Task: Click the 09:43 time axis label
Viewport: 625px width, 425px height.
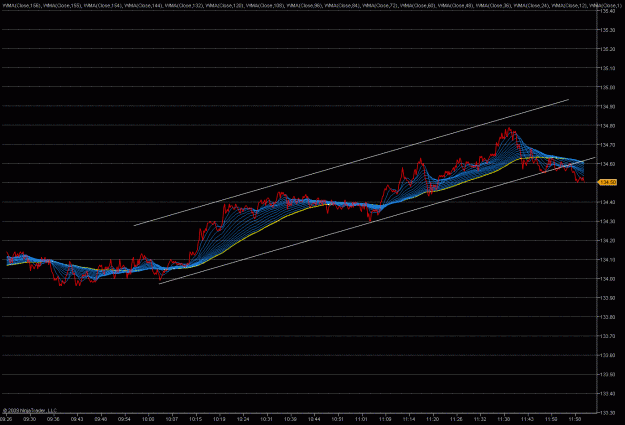Action: (x=77, y=419)
